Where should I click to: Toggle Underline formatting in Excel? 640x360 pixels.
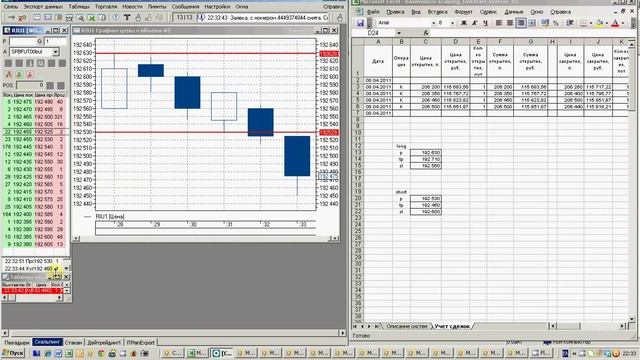pos(485,23)
